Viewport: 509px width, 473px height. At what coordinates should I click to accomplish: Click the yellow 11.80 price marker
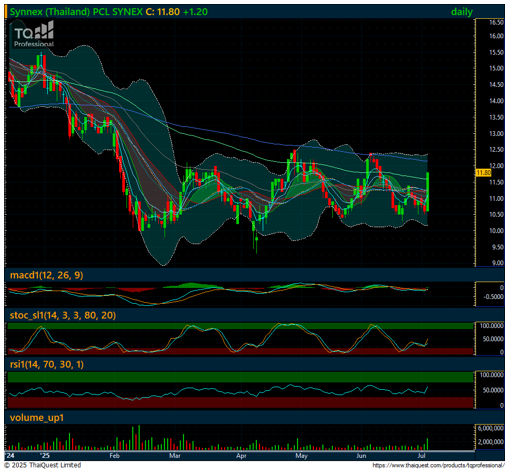(x=483, y=173)
